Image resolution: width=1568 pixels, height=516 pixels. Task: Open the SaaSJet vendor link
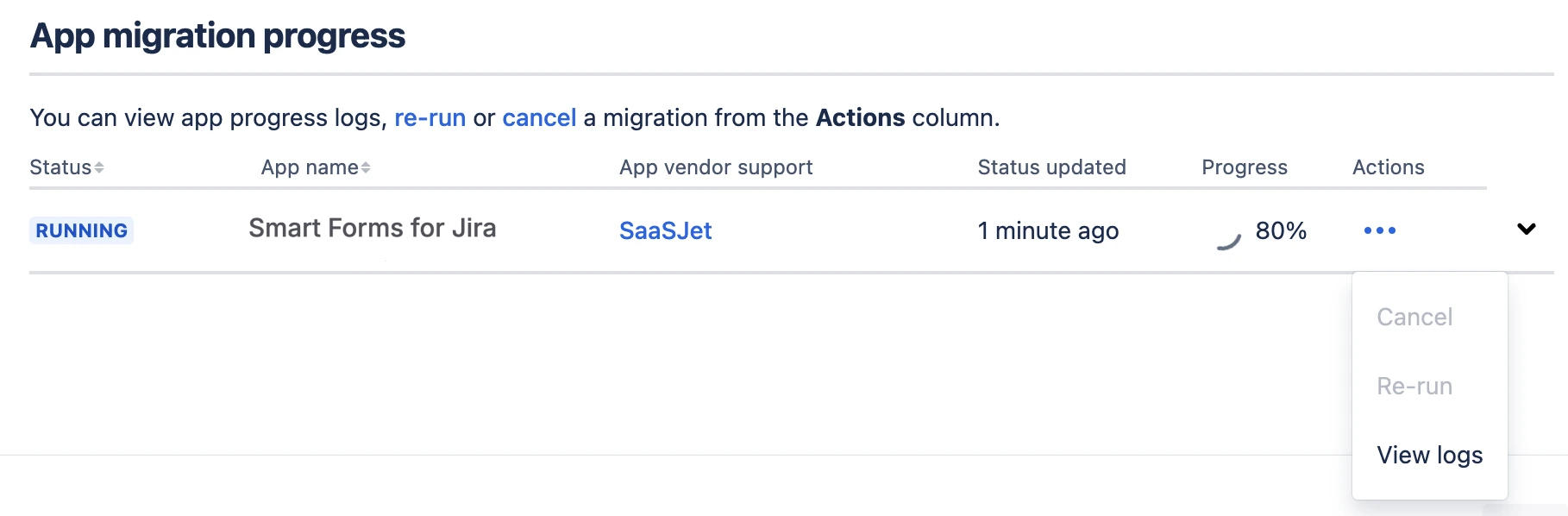tap(665, 230)
